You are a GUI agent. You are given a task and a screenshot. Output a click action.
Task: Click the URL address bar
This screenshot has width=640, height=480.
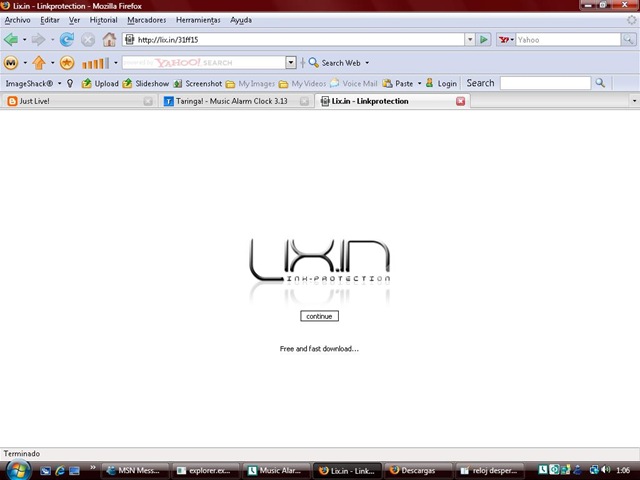[x=293, y=40]
